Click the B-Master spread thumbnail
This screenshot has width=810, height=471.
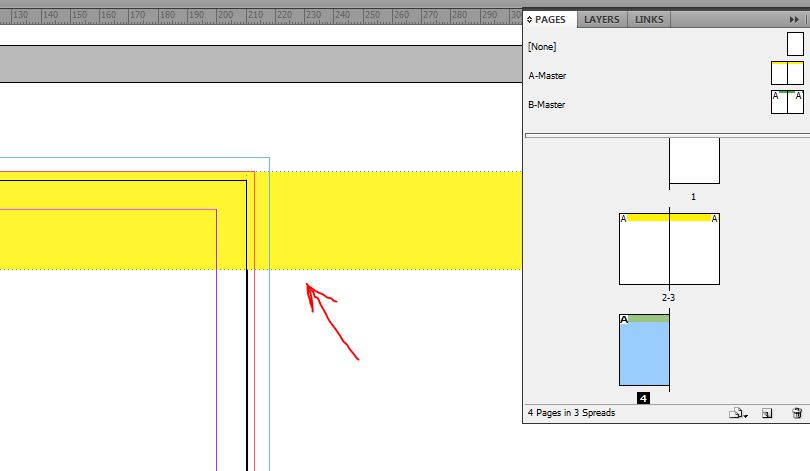[787, 102]
